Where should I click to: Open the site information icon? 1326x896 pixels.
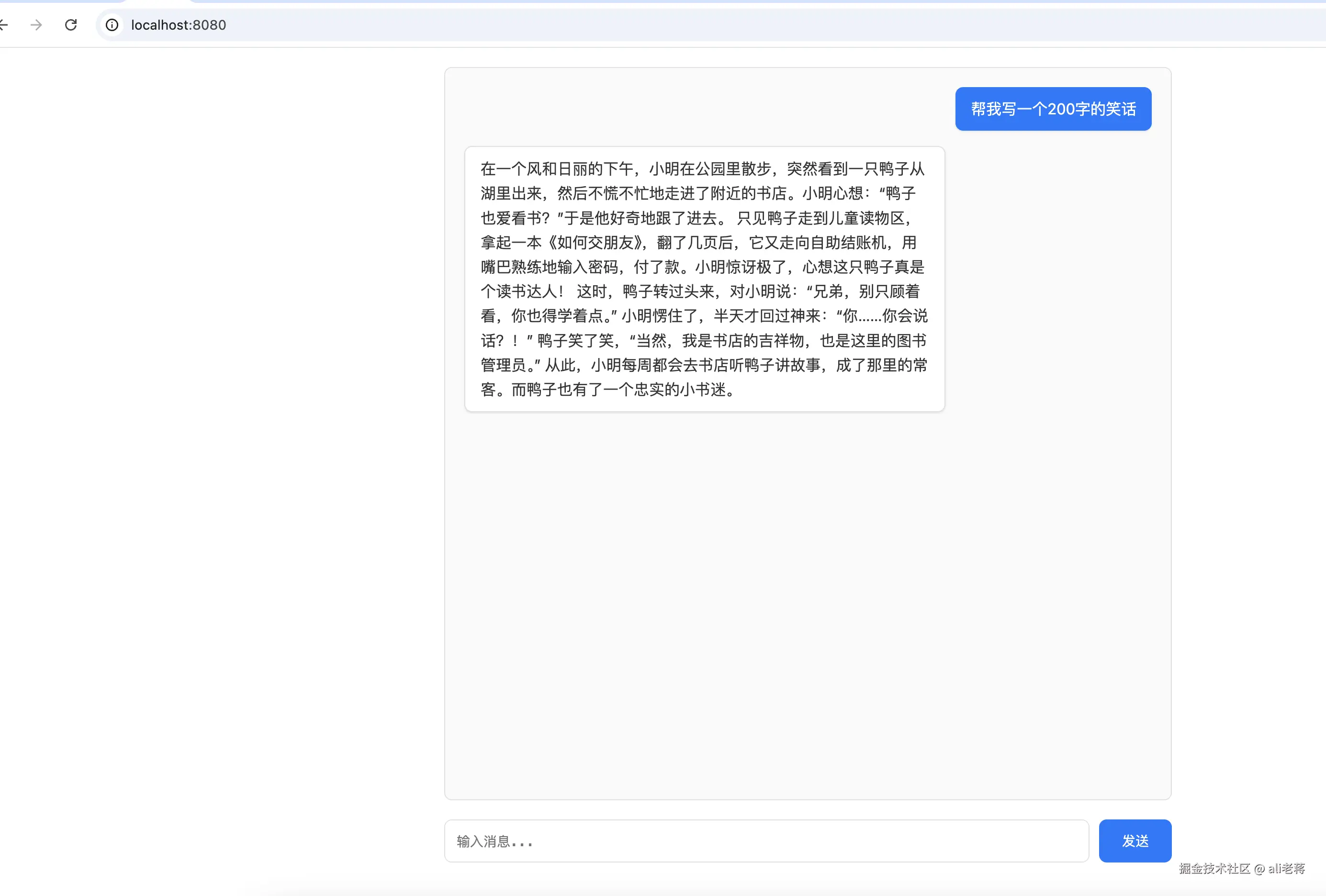(112, 24)
